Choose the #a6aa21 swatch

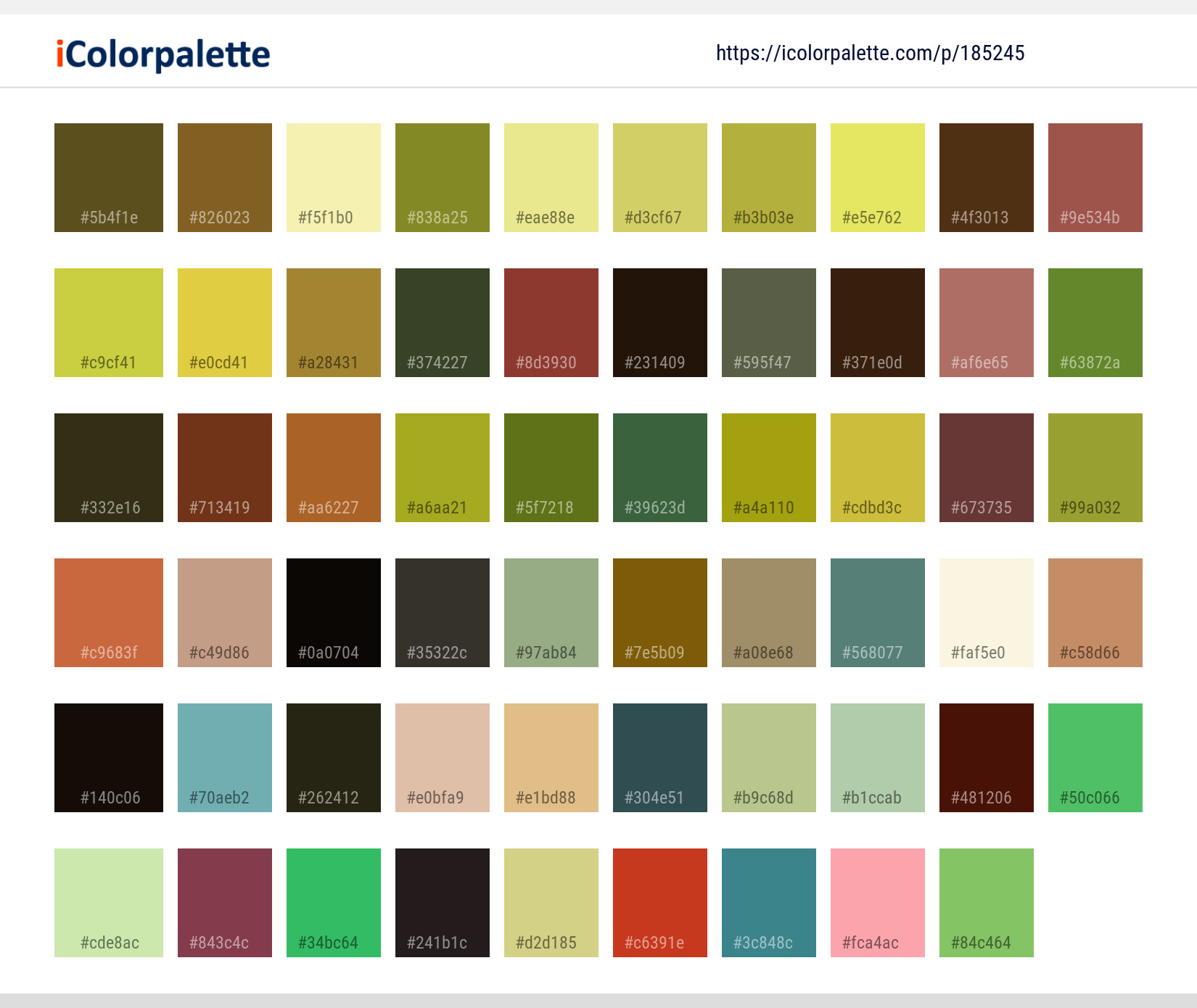[443, 468]
